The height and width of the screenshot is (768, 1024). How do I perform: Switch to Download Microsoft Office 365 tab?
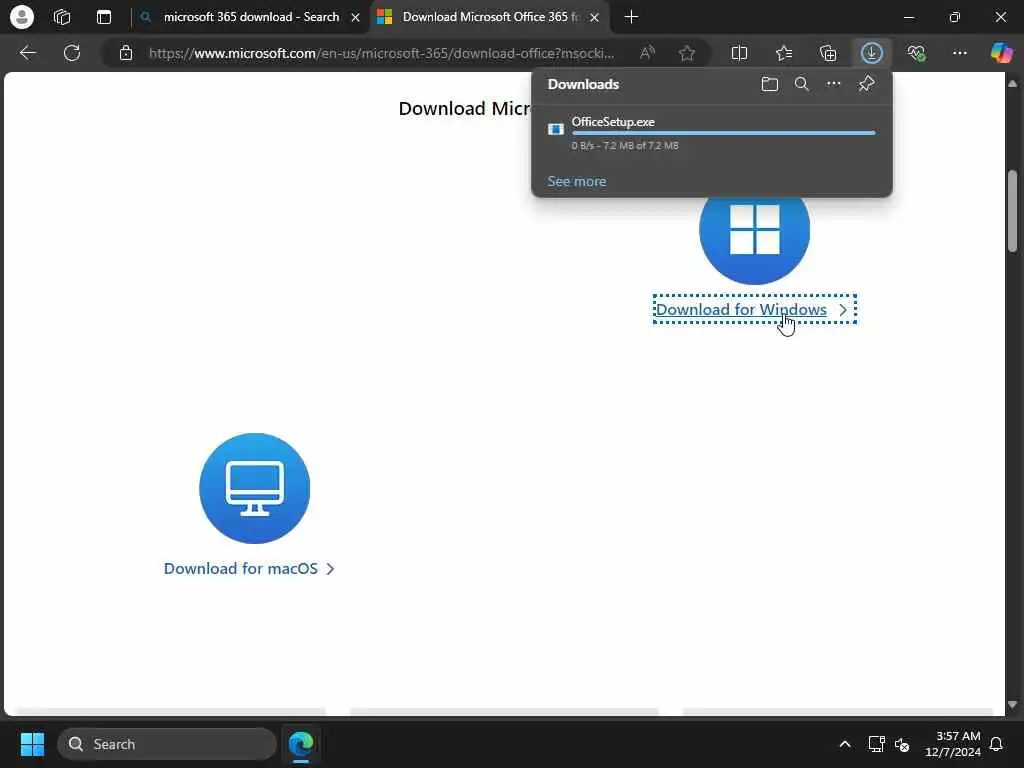point(490,17)
